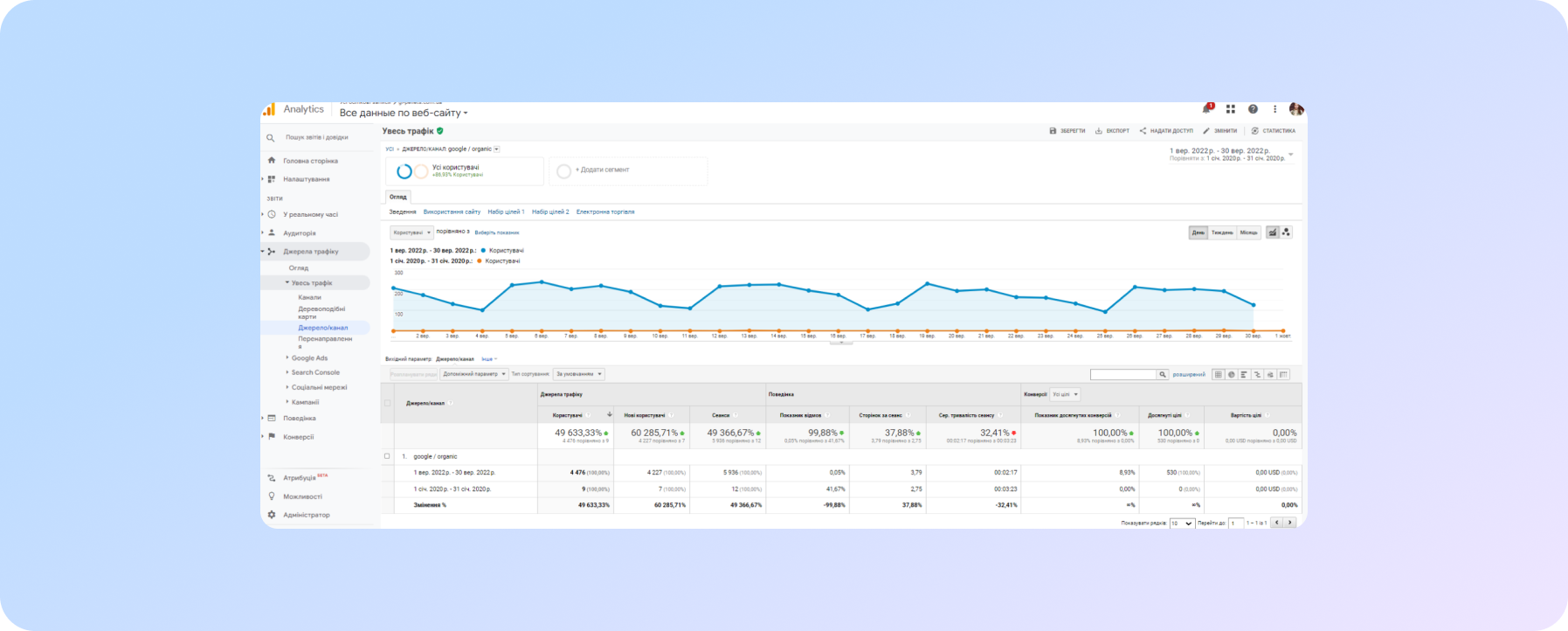Open the user profile avatar
This screenshot has width=1568, height=631.
[1296, 109]
